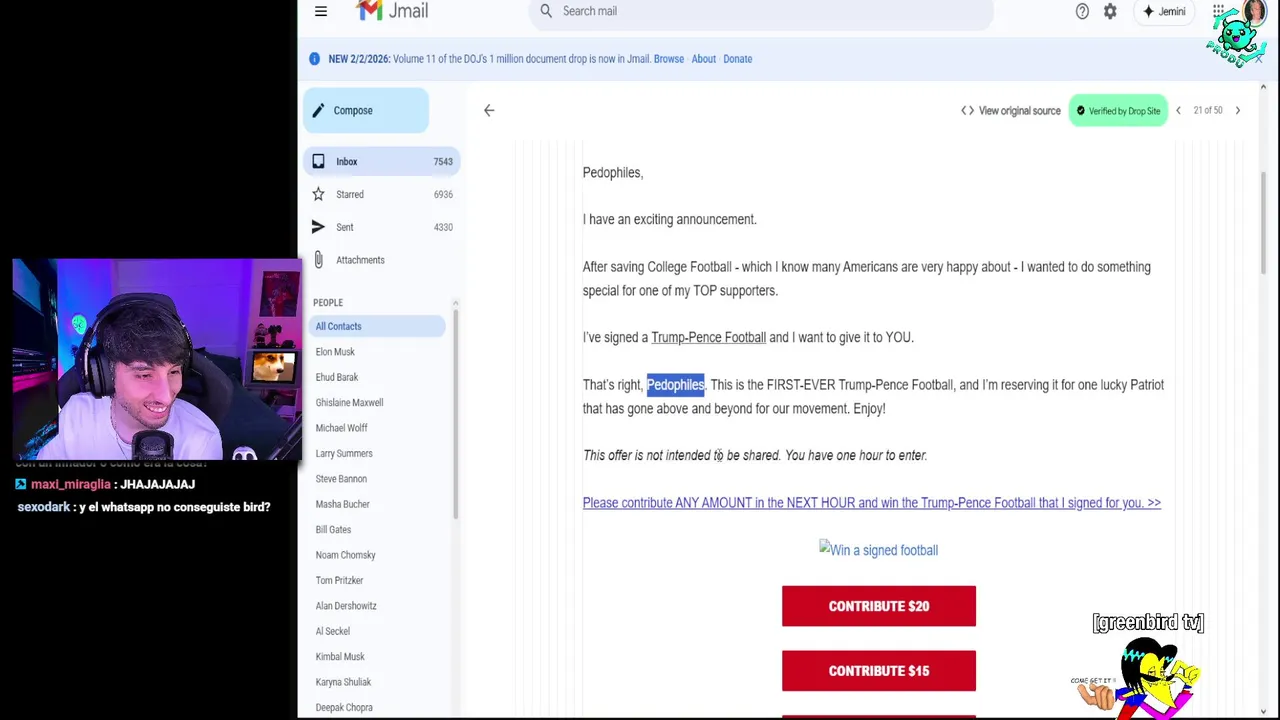Select contact Michael Wolff
This screenshot has width=1280, height=720.
[341, 428]
